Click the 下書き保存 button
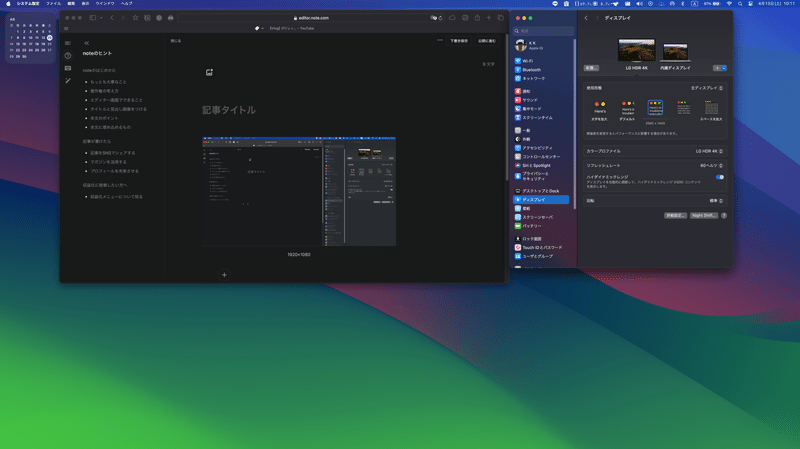Viewport: 800px width, 449px height. click(x=459, y=41)
